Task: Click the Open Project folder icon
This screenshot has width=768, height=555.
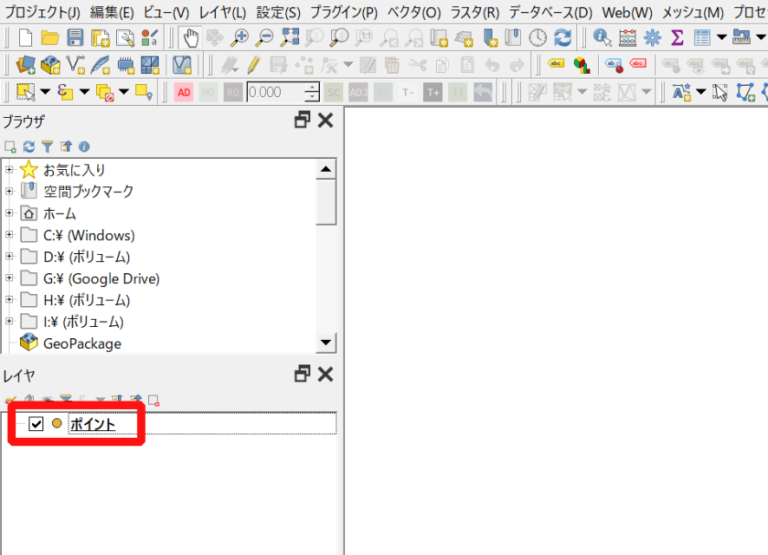Action: [50, 38]
